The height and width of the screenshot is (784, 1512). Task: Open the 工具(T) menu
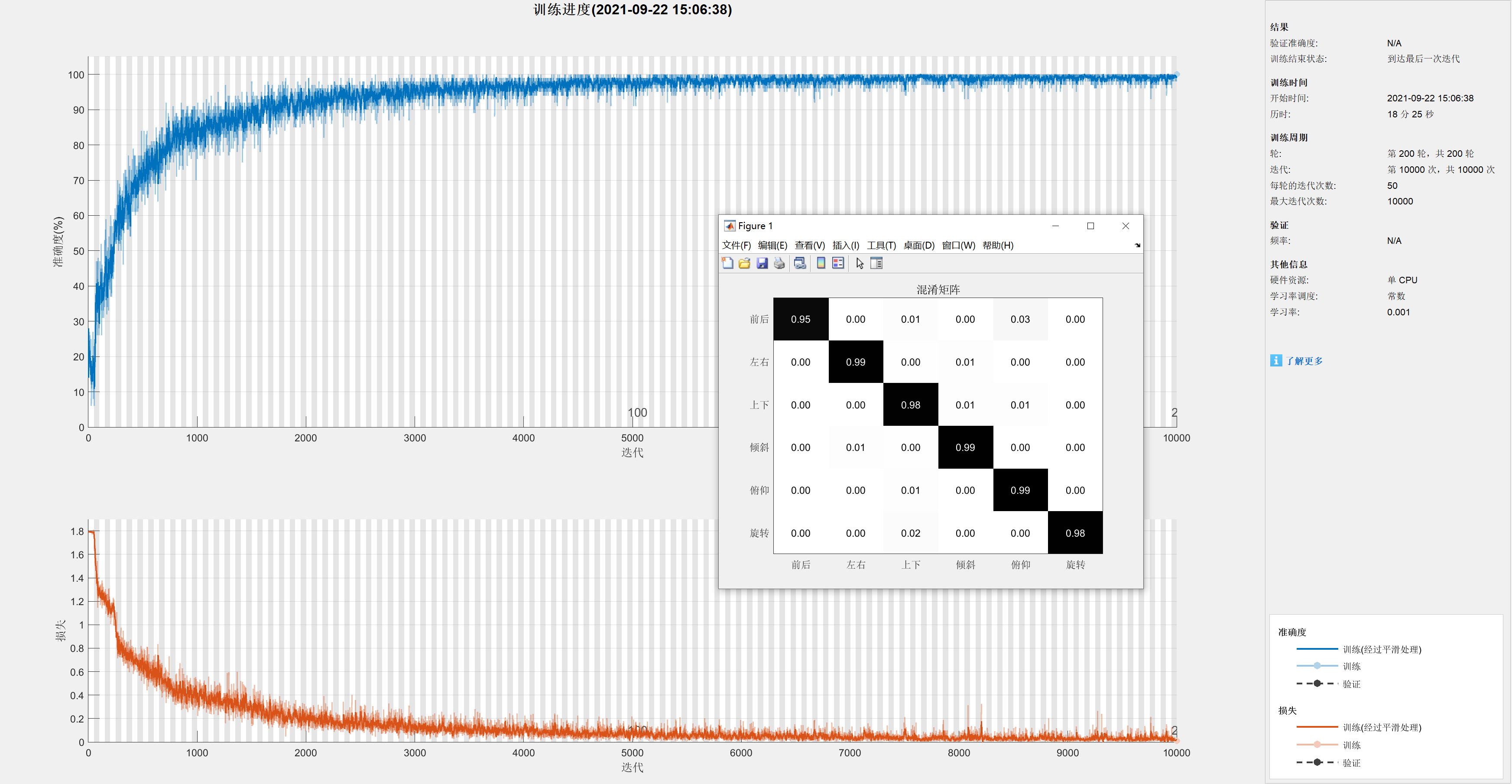click(881, 245)
